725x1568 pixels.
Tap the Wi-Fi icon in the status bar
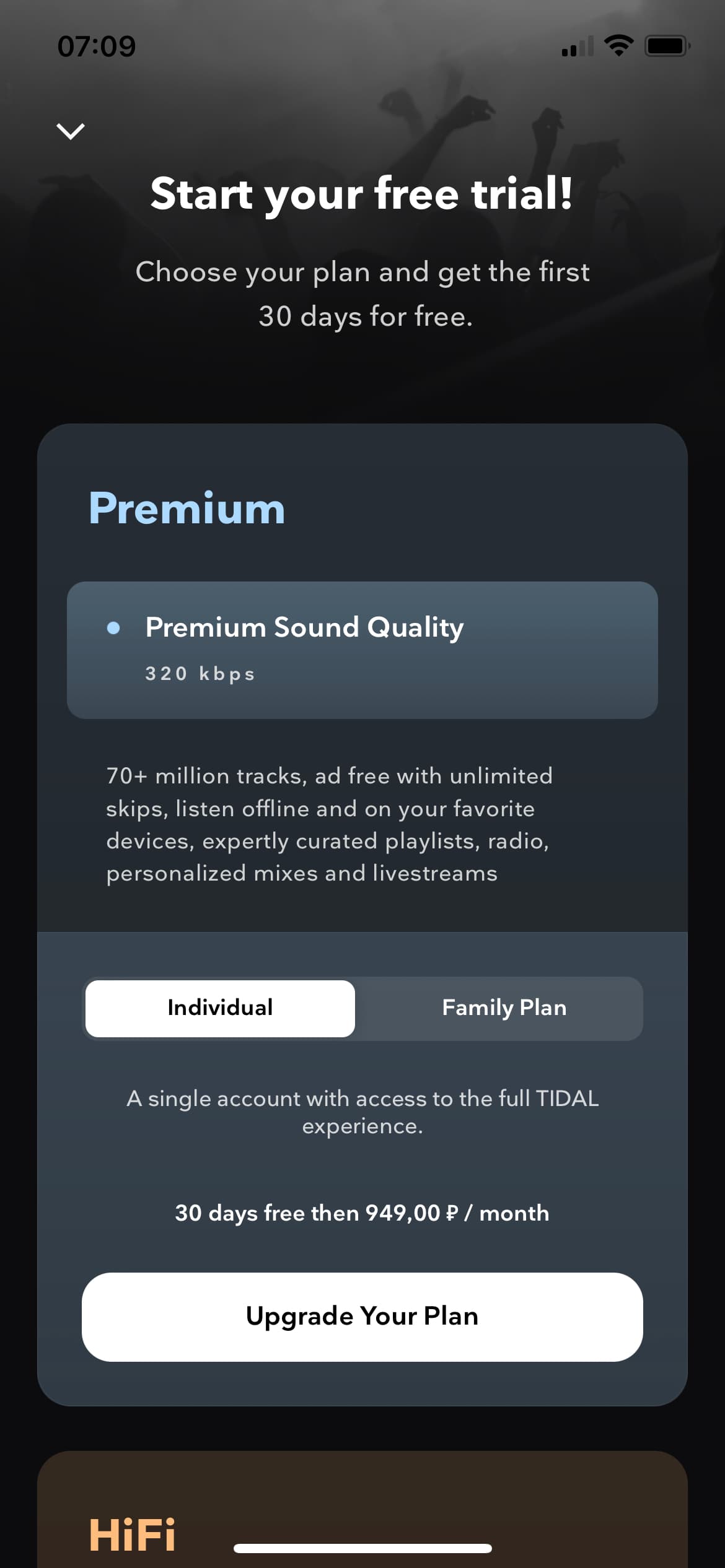(618, 46)
